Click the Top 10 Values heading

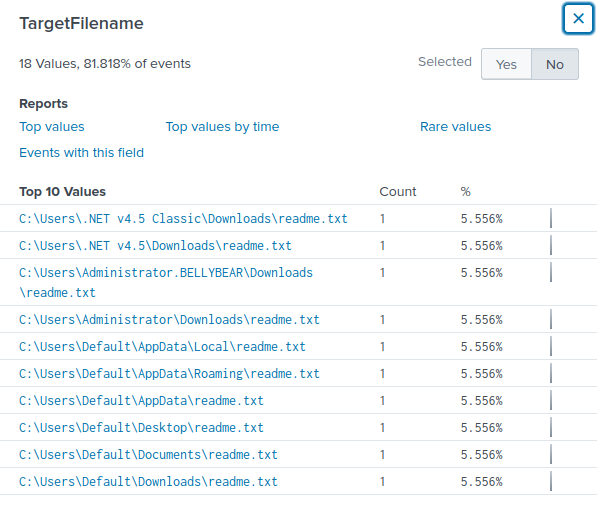click(63, 191)
